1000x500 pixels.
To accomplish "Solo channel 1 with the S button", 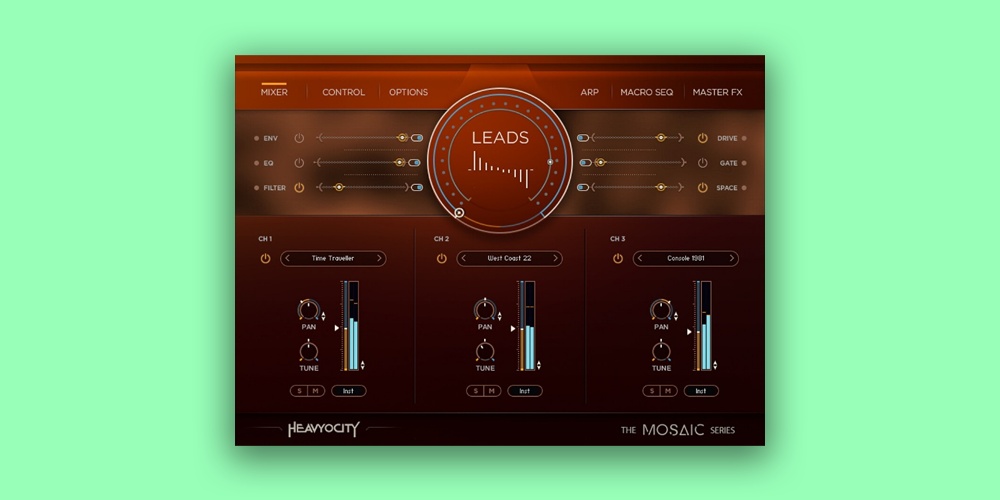I will coord(297,391).
